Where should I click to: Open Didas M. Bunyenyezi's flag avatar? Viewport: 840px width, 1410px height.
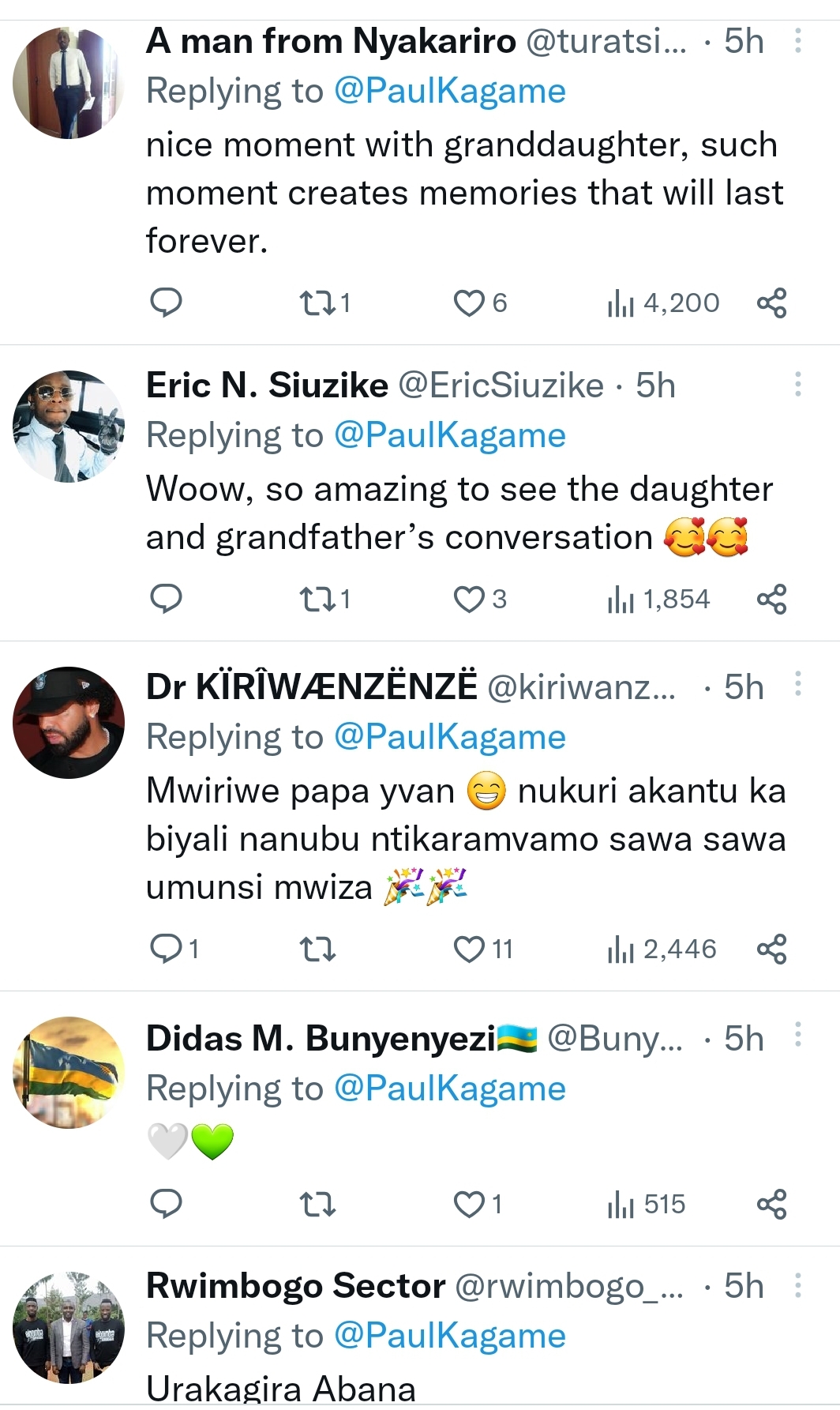coord(69,1072)
